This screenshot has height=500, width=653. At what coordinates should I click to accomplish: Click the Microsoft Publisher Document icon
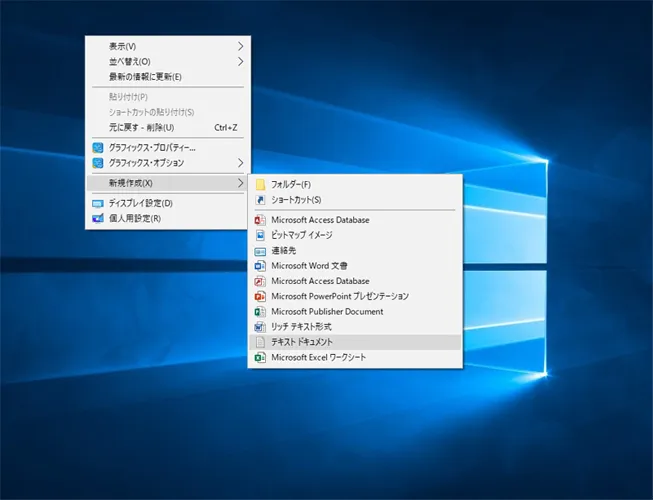(260, 311)
